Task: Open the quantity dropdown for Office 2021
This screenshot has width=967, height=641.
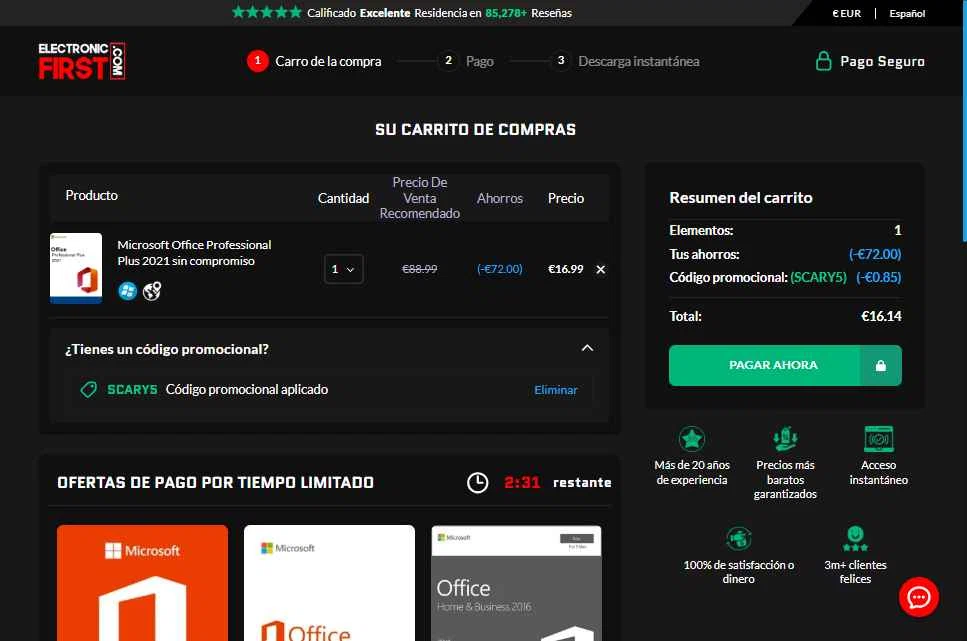Action: (x=344, y=269)
